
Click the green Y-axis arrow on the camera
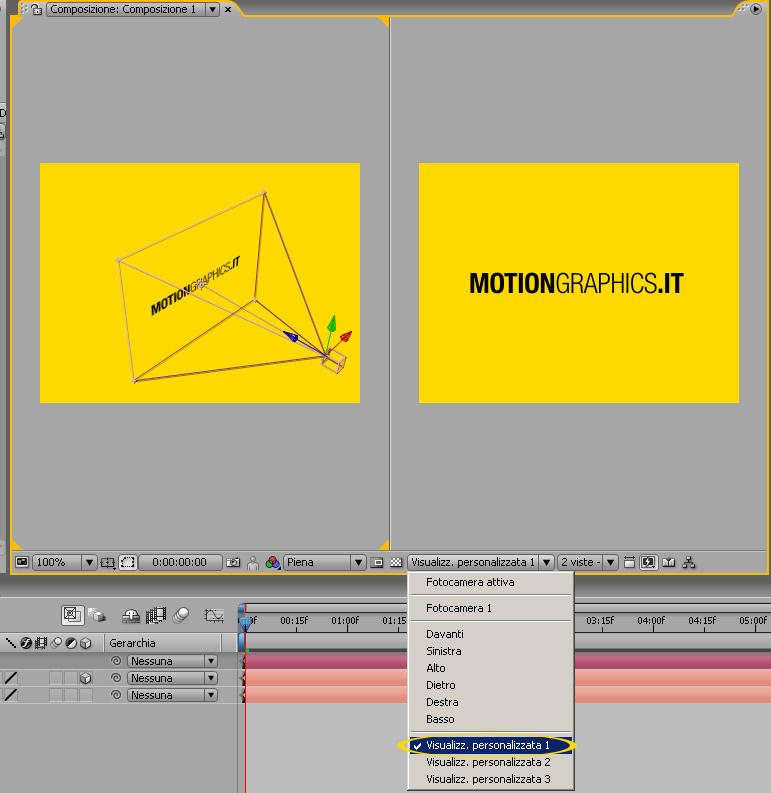click(x=331, y=326)
